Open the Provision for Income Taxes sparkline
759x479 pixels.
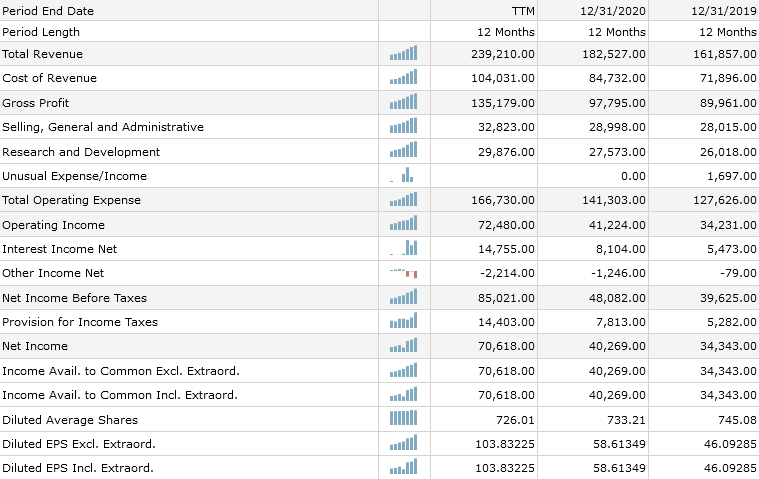404,322
